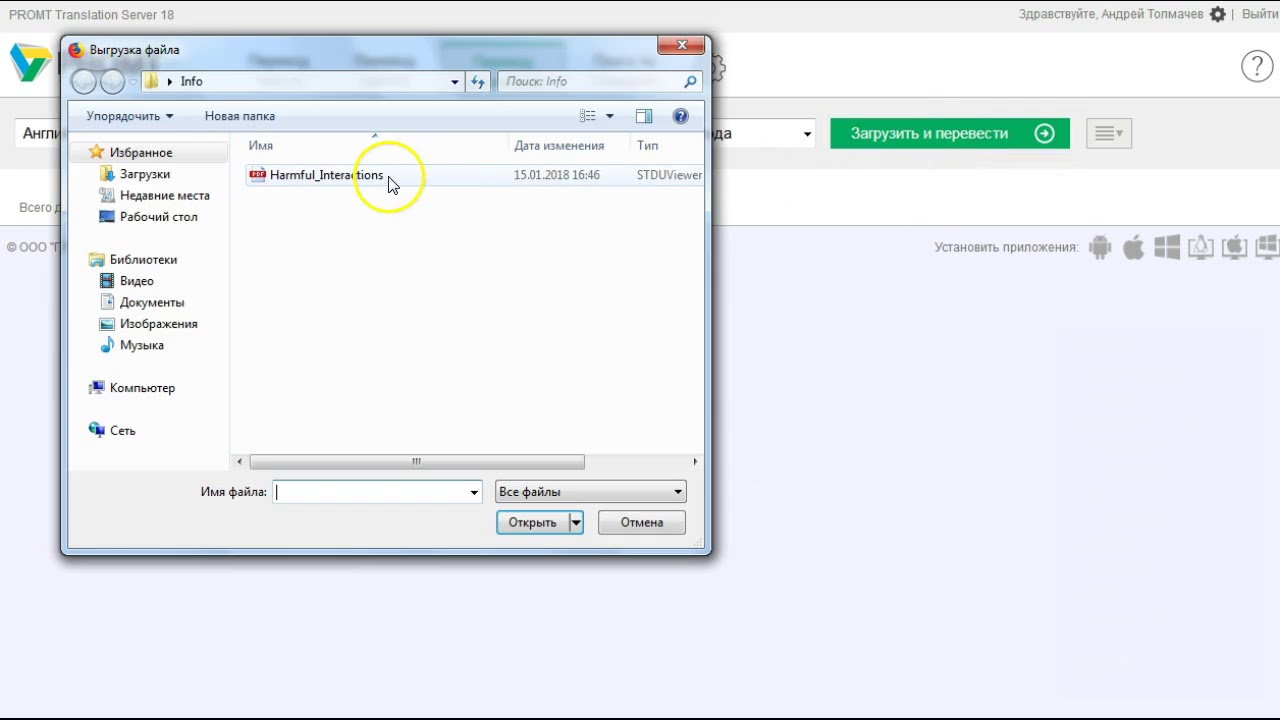Open the Имя файла combo dropdown
The image size is (1280, 720).
coord(474,492)
